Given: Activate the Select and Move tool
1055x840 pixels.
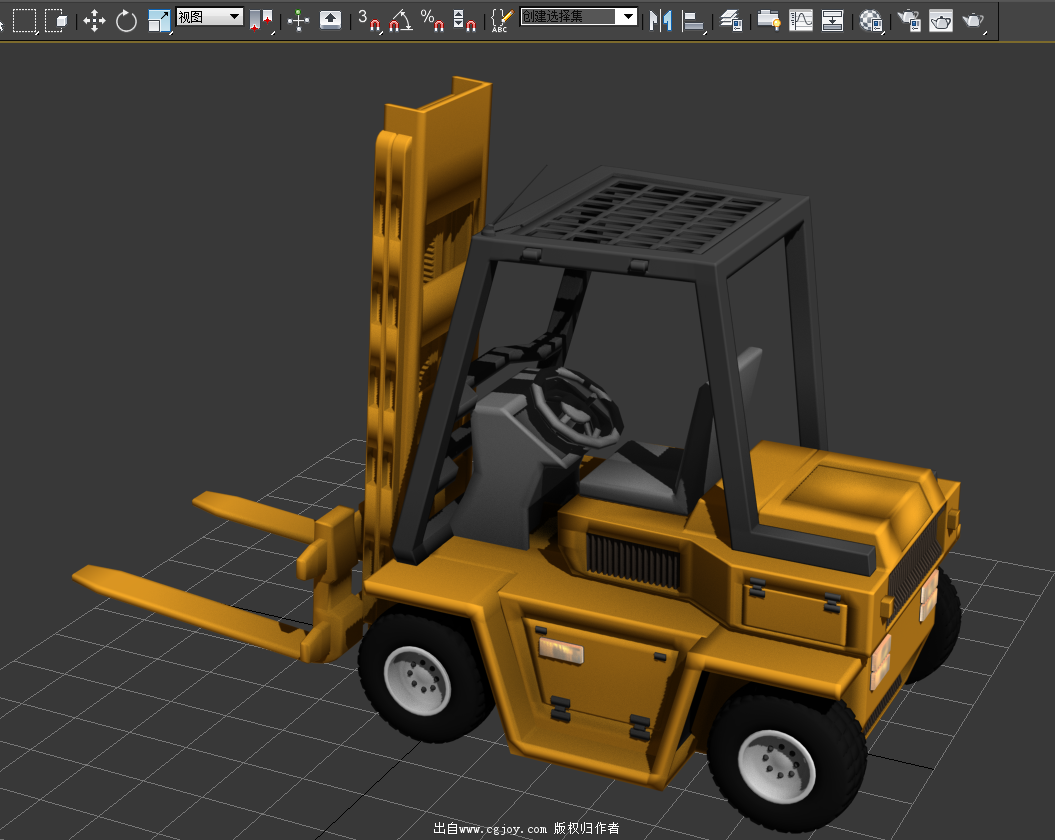Looking at the screenshot, I should point(94,20).
